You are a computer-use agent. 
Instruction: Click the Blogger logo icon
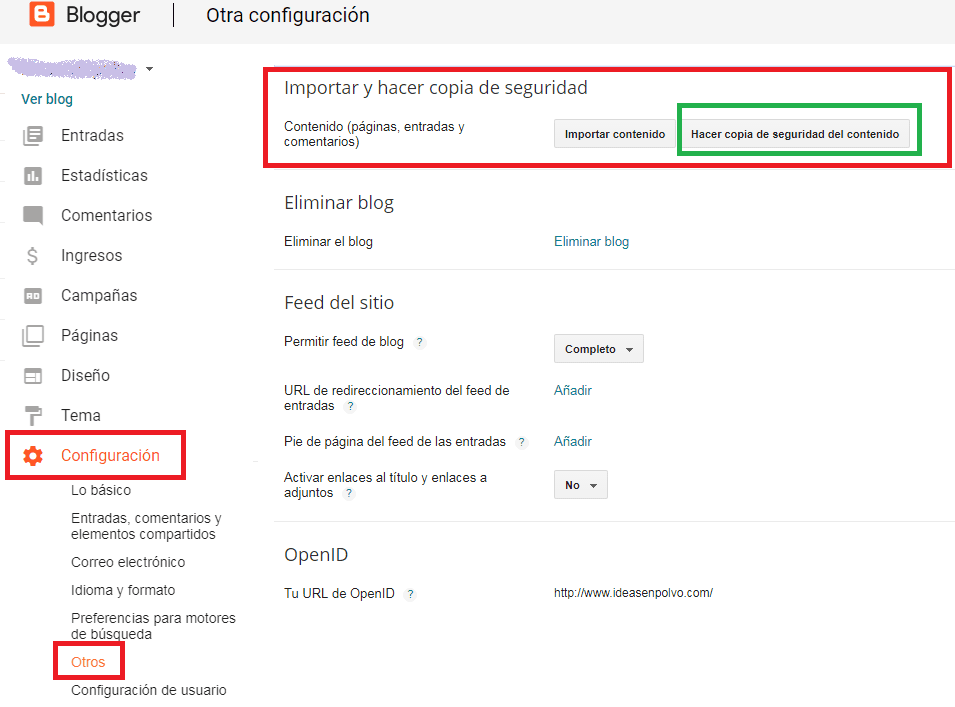coord(42,13)
